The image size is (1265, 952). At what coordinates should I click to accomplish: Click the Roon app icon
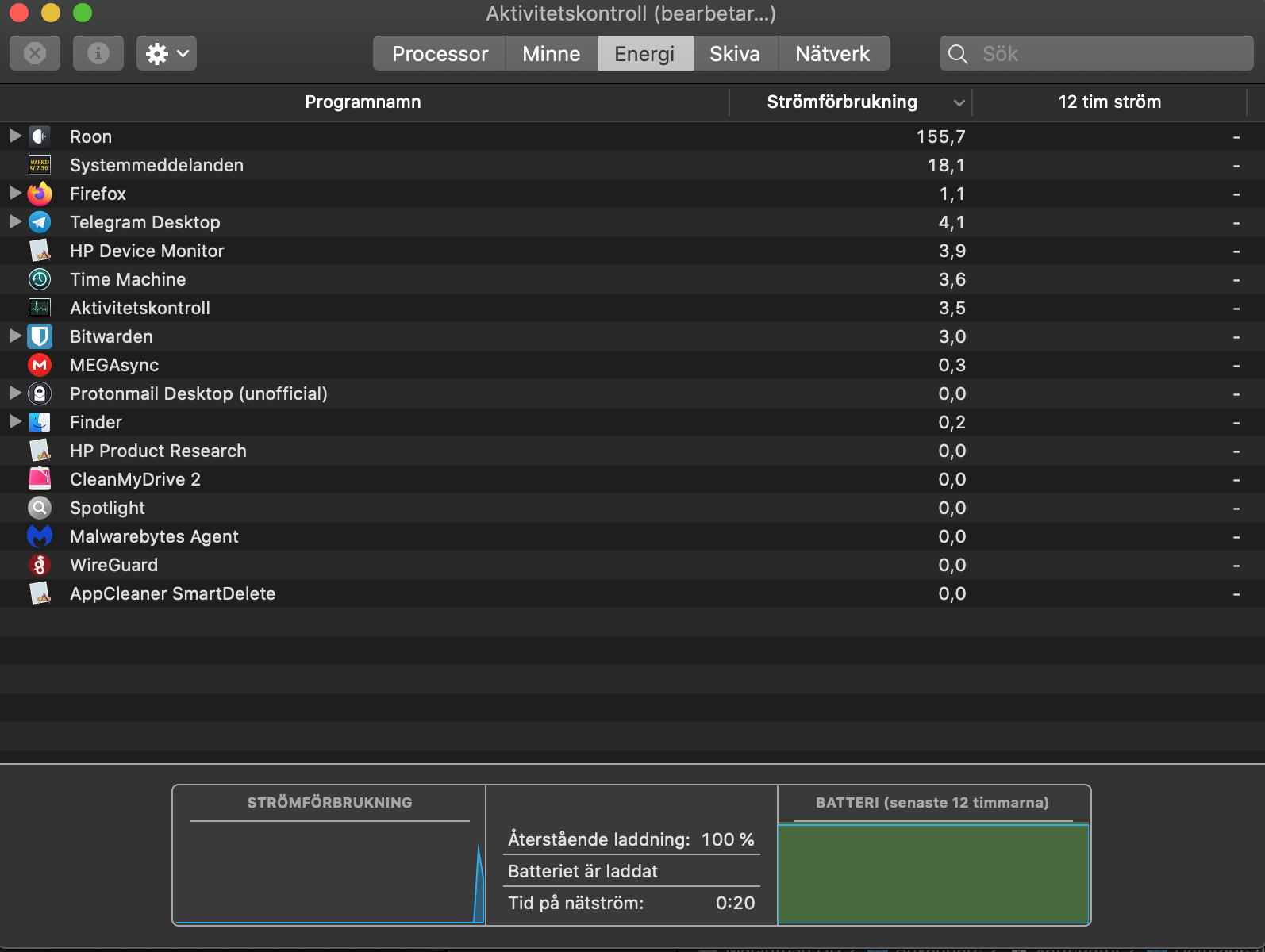tap(40, 136)
